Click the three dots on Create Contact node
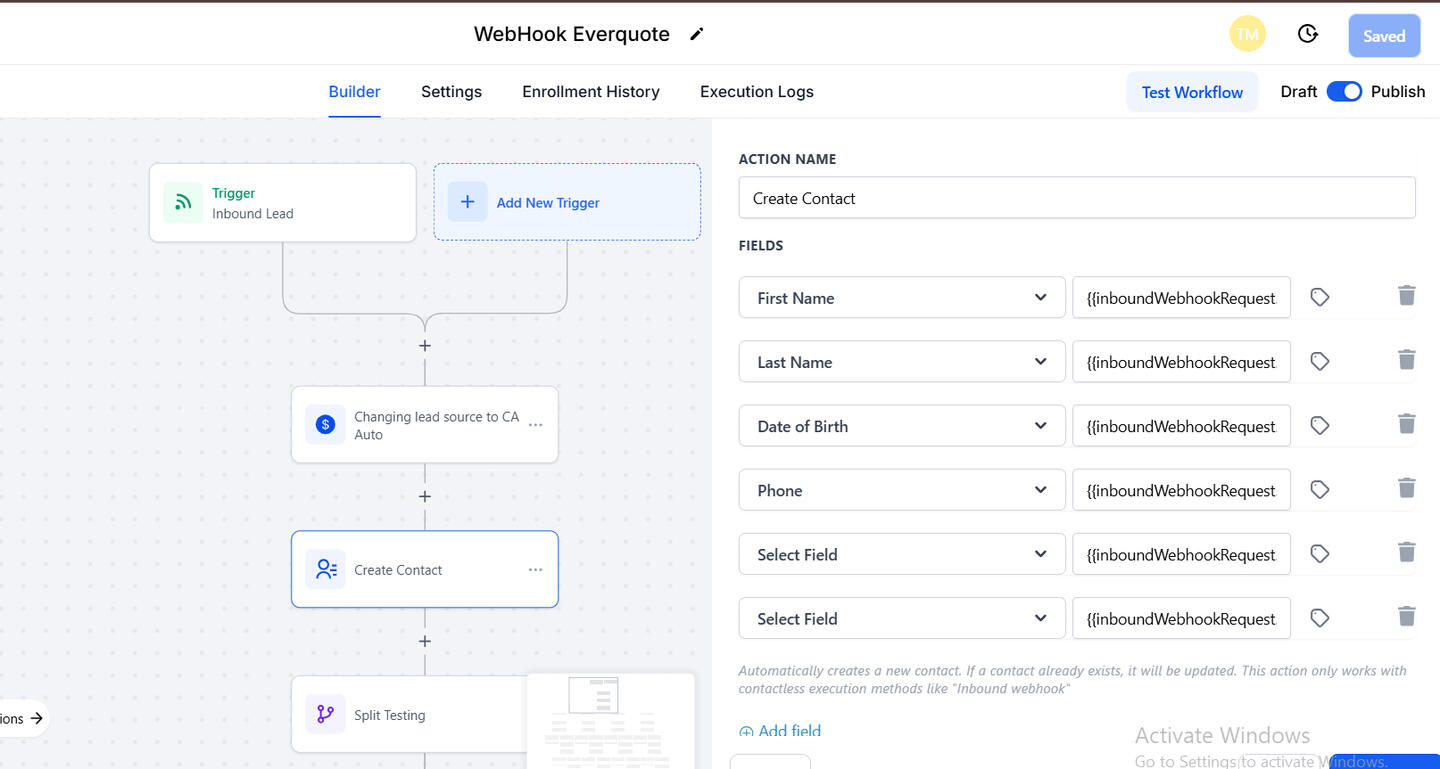Image resolution: width=1440 pixels, height=769 pixels. tap(535, 570)
